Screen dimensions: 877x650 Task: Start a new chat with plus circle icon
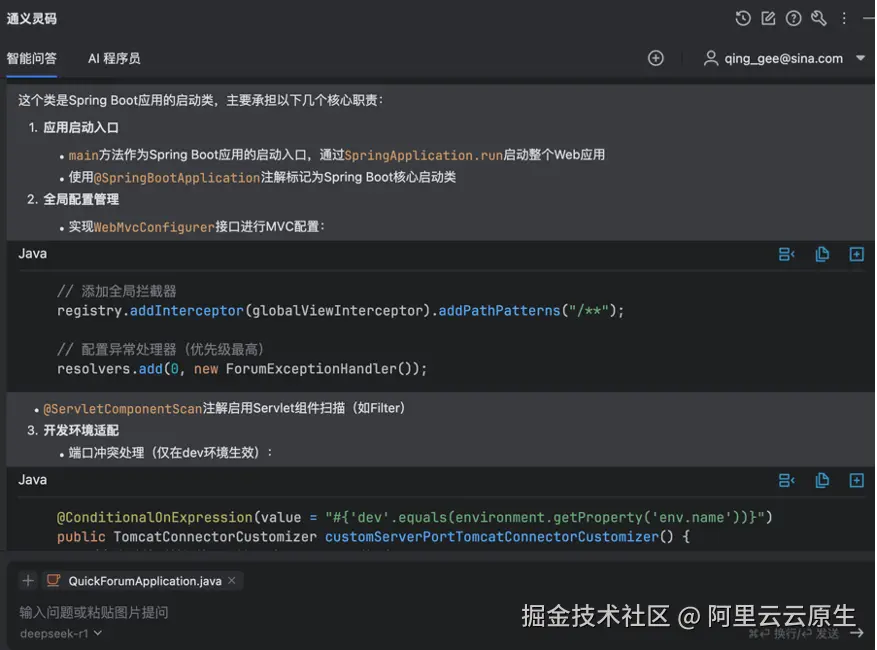click(656, 58)
